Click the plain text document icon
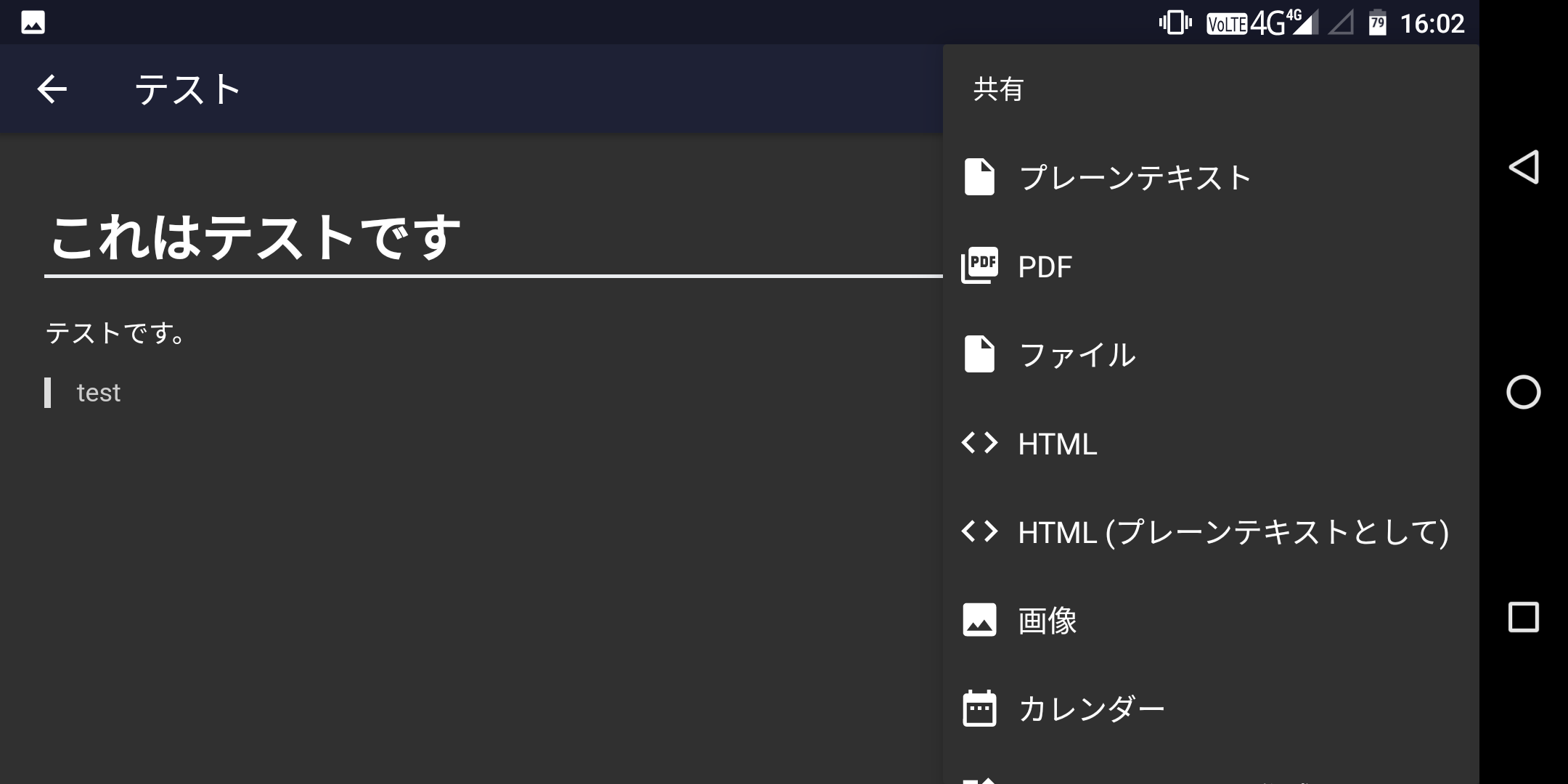 [x=979, y=178]
